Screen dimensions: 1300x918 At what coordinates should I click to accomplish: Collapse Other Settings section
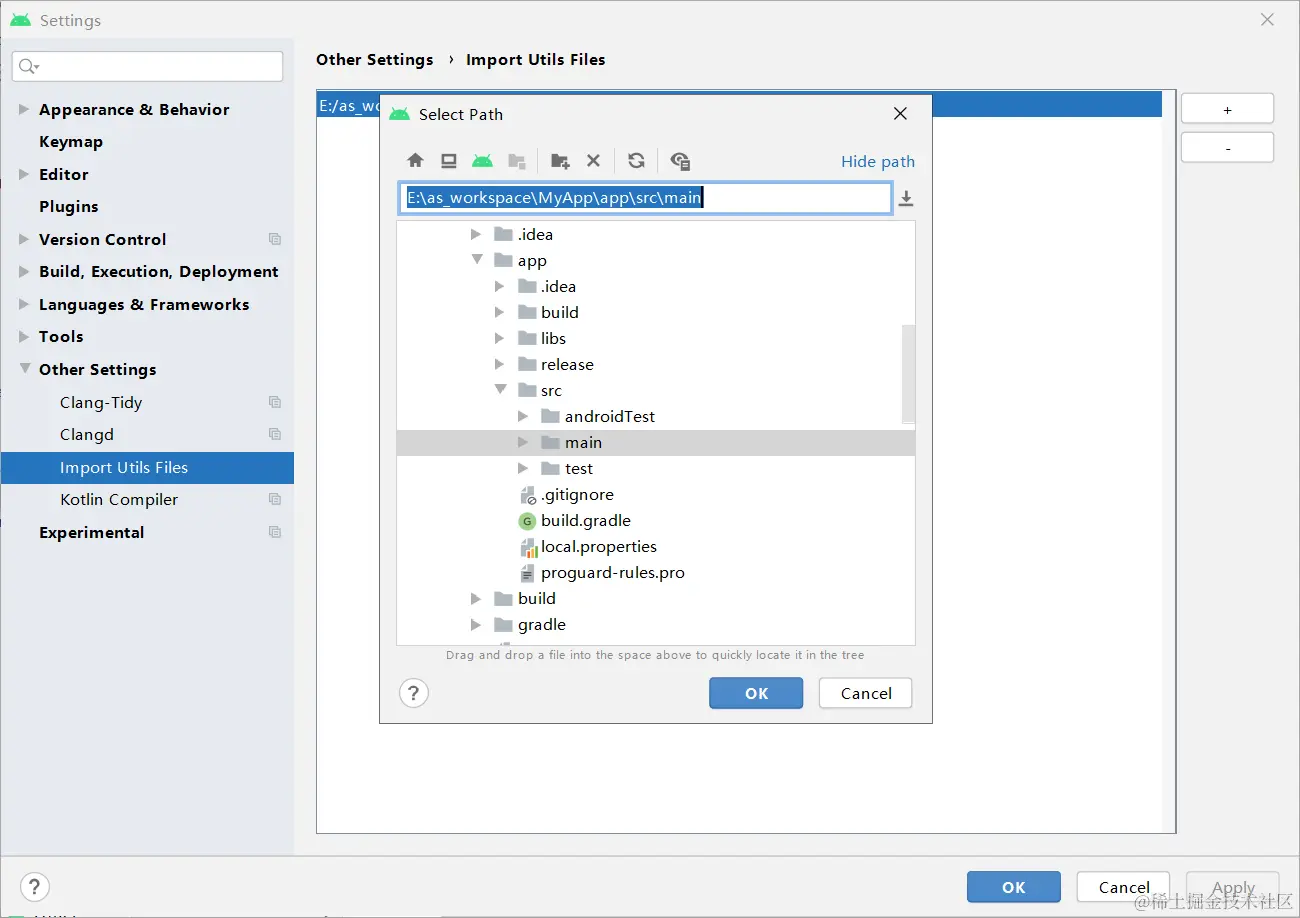point(24,368)
